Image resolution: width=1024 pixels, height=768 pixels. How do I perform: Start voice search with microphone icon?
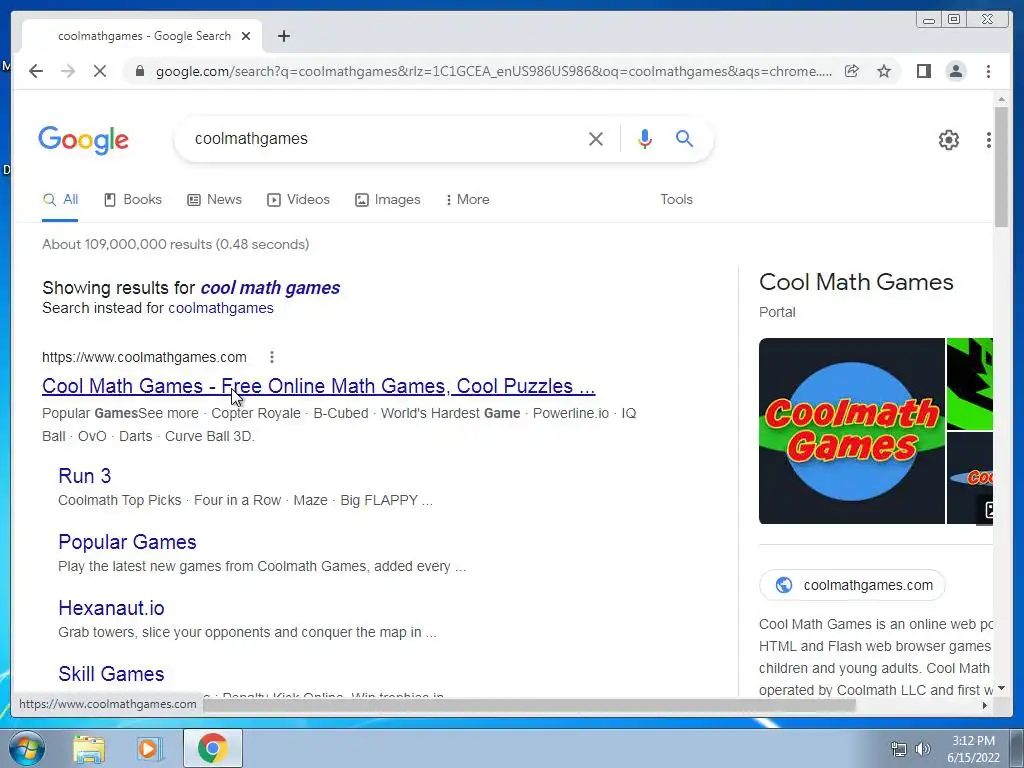tap(645, 139)
